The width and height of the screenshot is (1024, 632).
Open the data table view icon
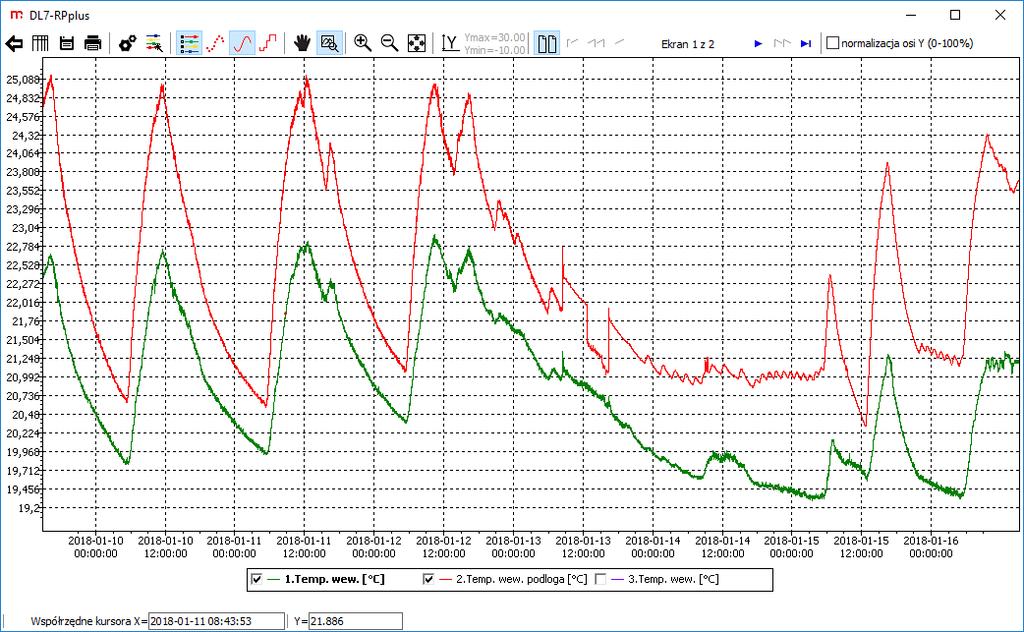[40, 44]
